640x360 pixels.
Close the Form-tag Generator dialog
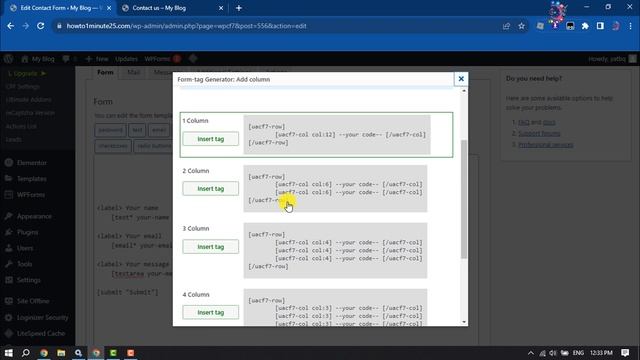click(x=461, y=79)
